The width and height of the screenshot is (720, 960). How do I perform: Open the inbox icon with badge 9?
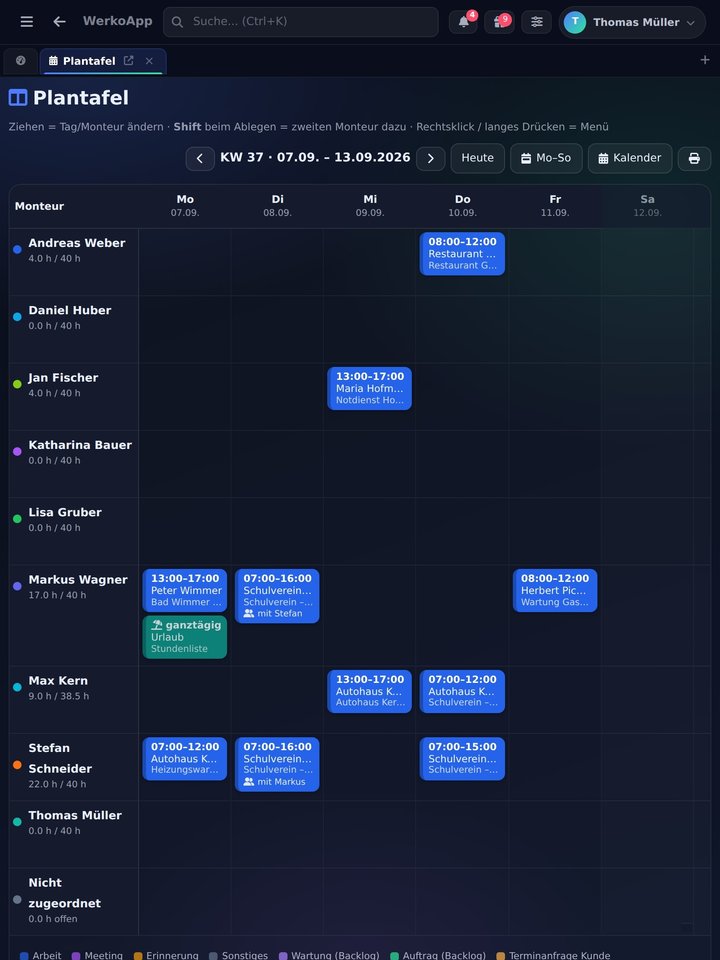[499, 22]
